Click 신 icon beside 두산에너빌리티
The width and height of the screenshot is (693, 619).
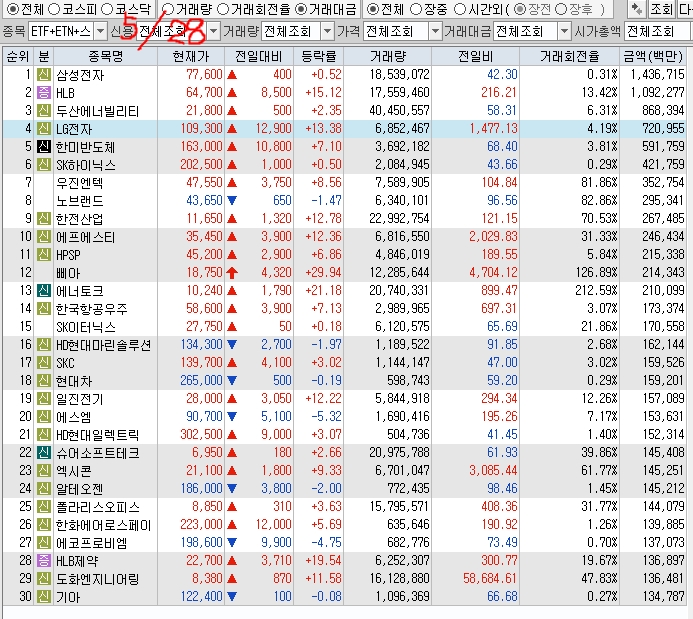pos(44,111)
